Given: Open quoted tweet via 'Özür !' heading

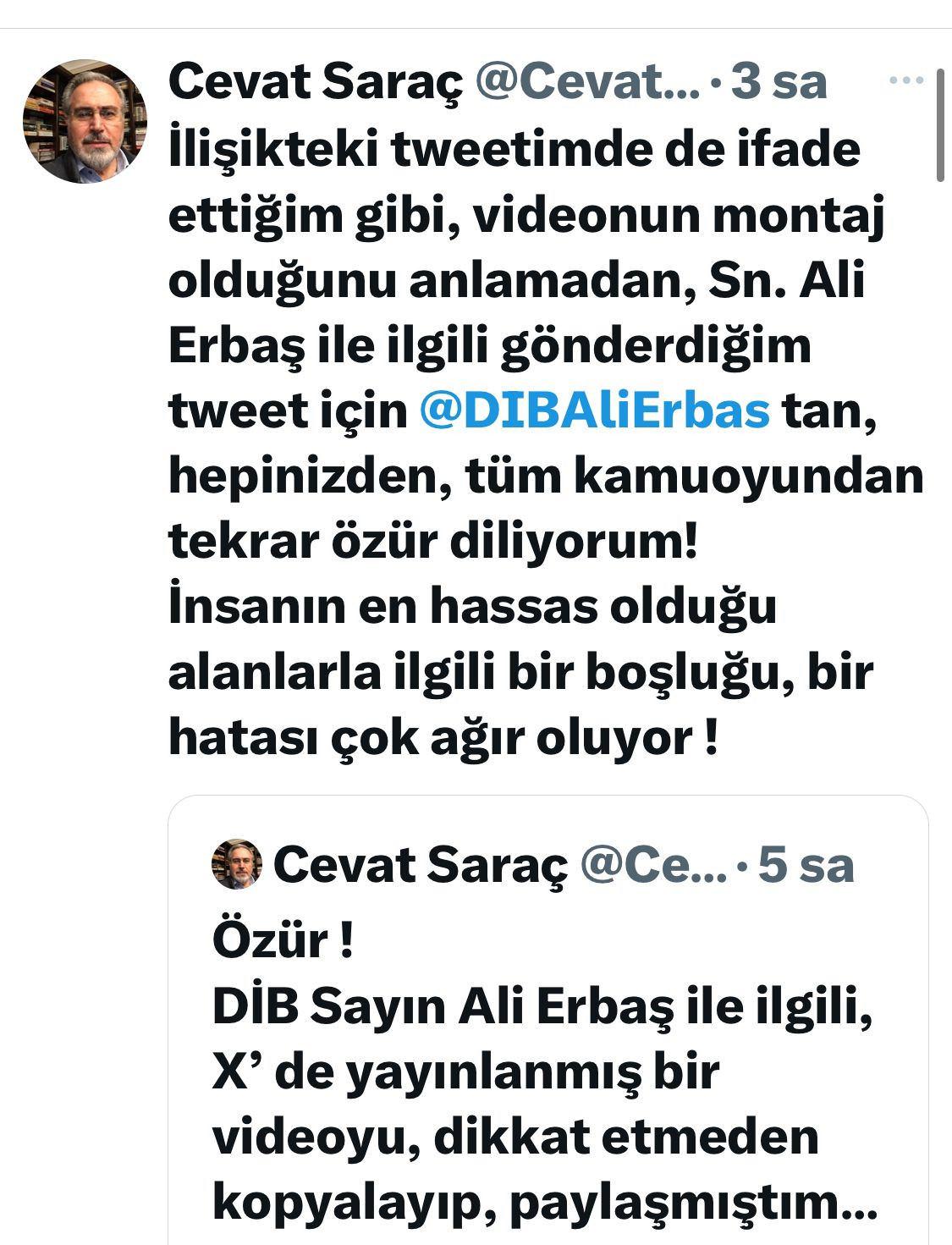Looking at the screenshot, I should 282,941.
